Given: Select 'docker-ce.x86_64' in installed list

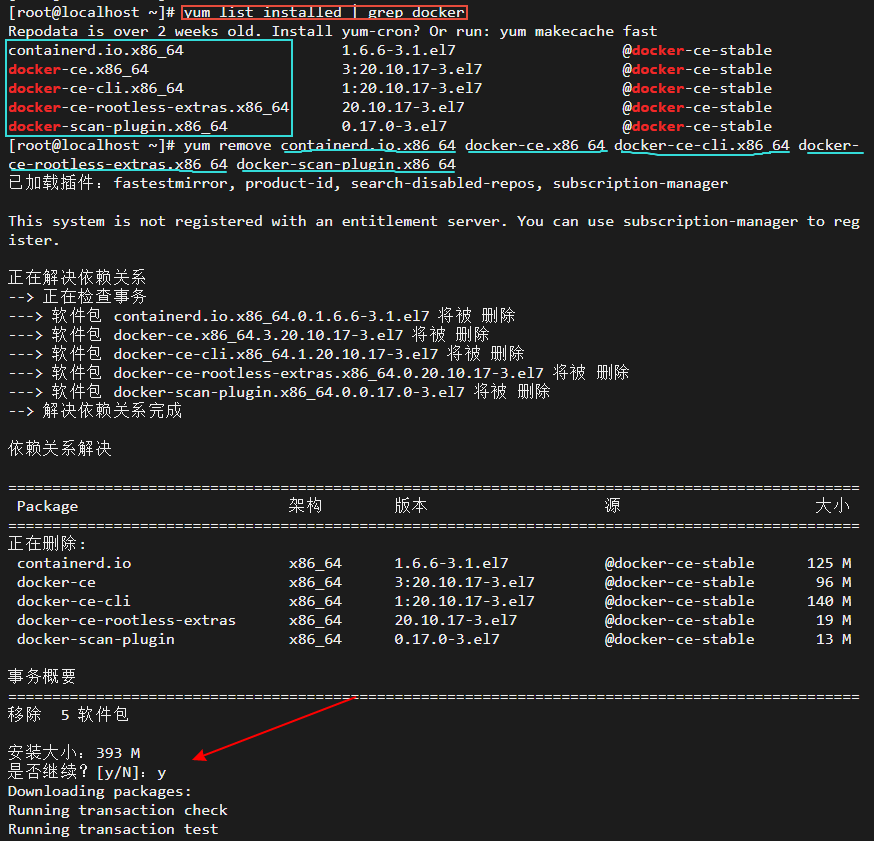Looking at the screenshot, I should click(x=79, y=69).
